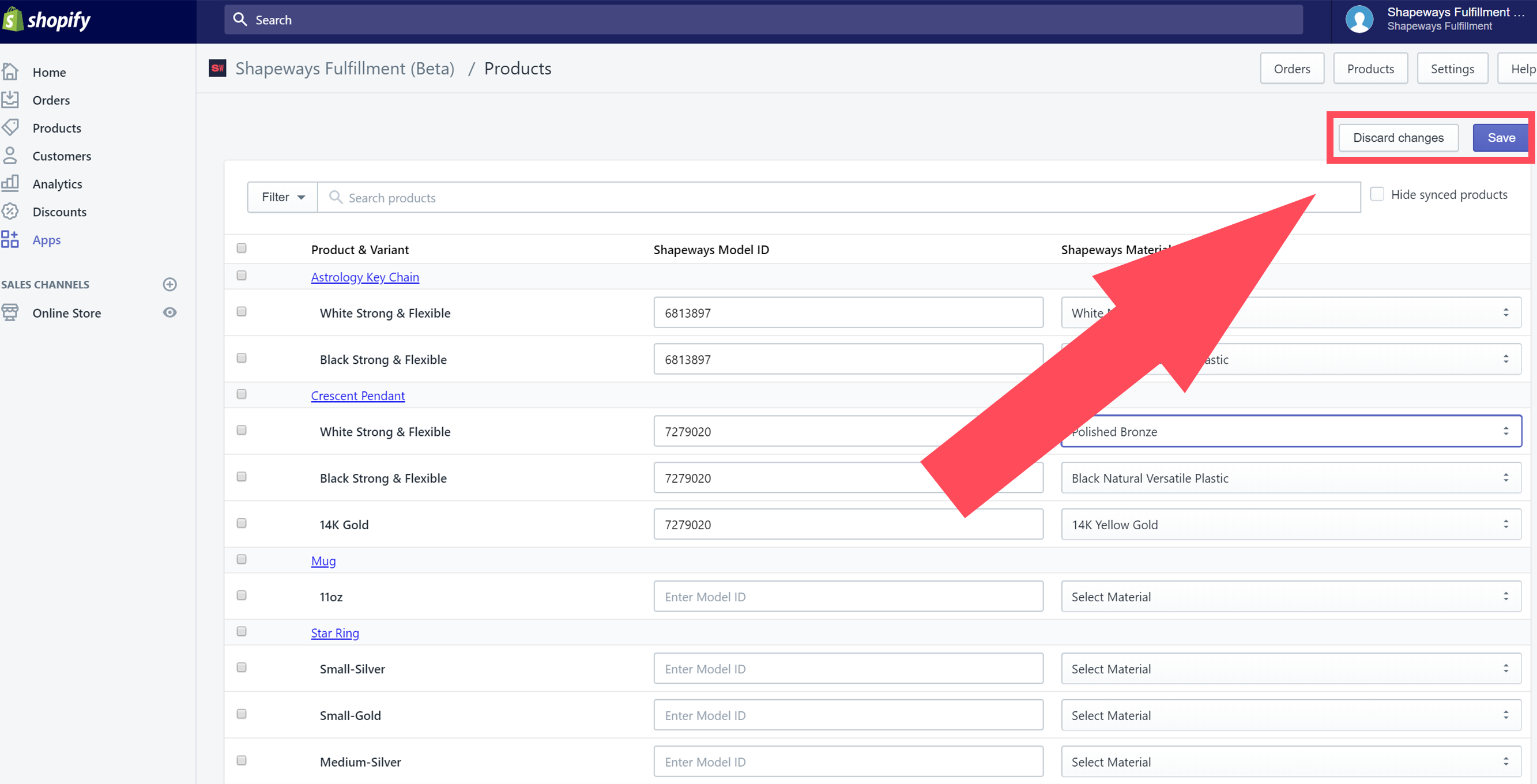Check the Small-Silver variant checkbox
Image resolution: width=1537 pixels, height=784 pixels.
(241, 668)
